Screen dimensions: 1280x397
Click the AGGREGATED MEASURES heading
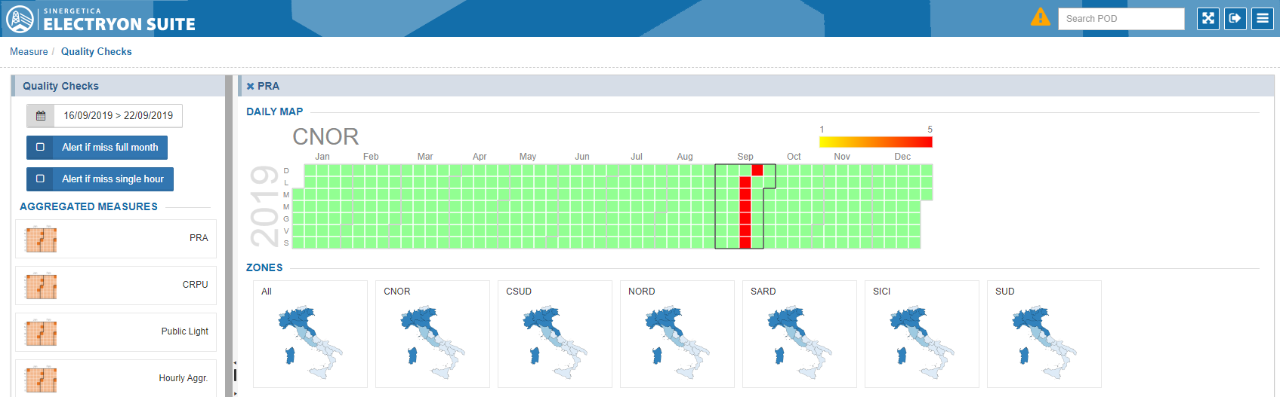(88, 206)
